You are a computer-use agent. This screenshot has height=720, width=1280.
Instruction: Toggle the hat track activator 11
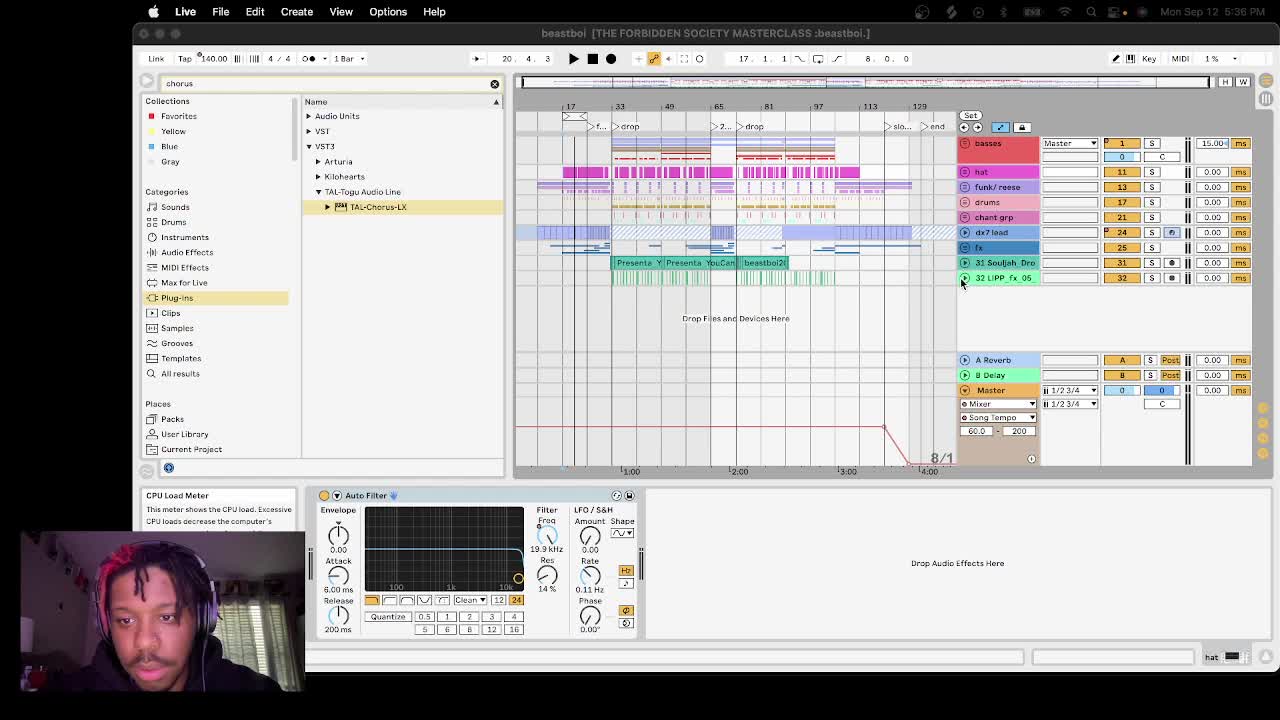1122,172
